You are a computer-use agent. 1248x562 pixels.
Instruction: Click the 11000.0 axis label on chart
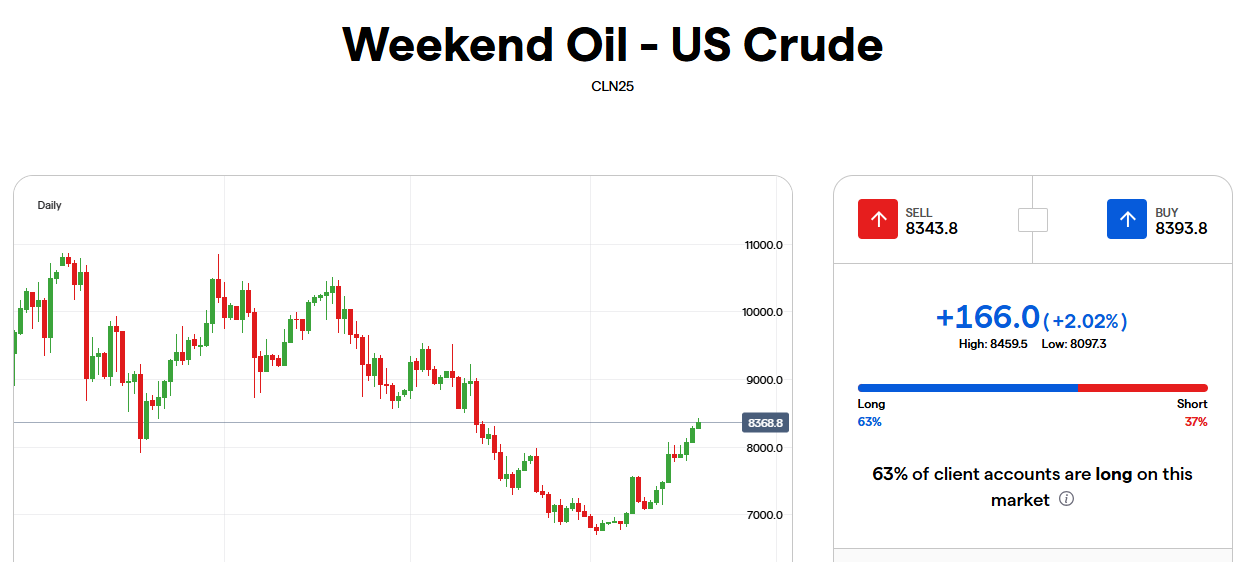pyautogui.click(x=763, y=245)
